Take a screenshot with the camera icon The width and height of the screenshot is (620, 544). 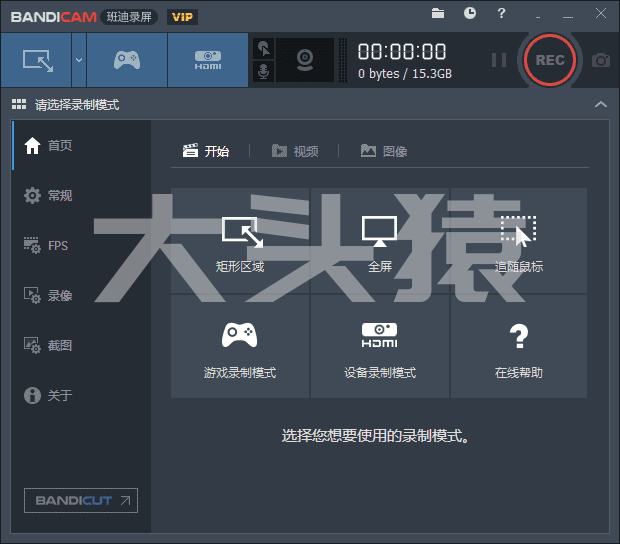[601, 60]
